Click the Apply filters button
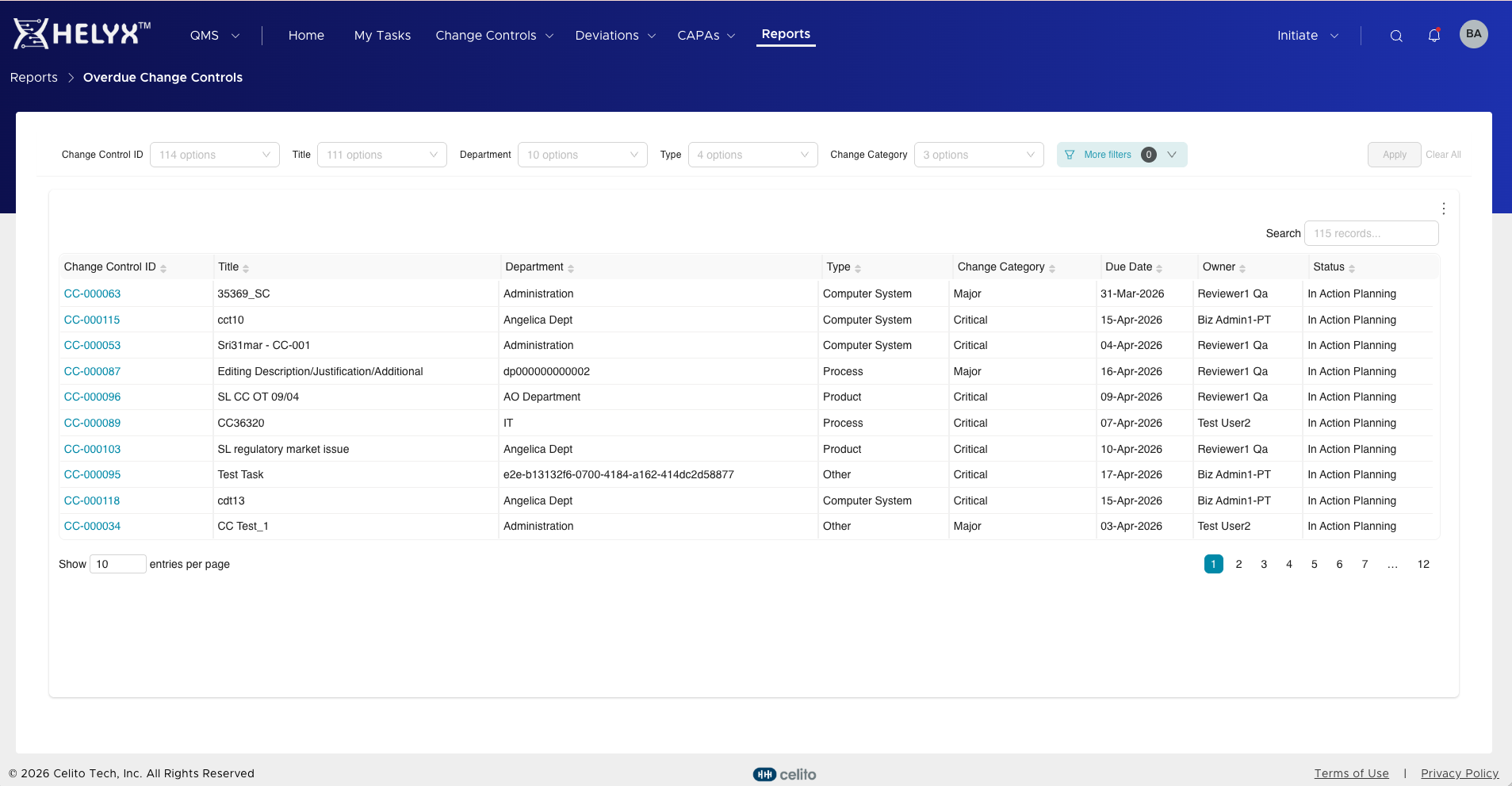Image resolution: width=1512 pixels, height=786 pixels. (1394, 155)
